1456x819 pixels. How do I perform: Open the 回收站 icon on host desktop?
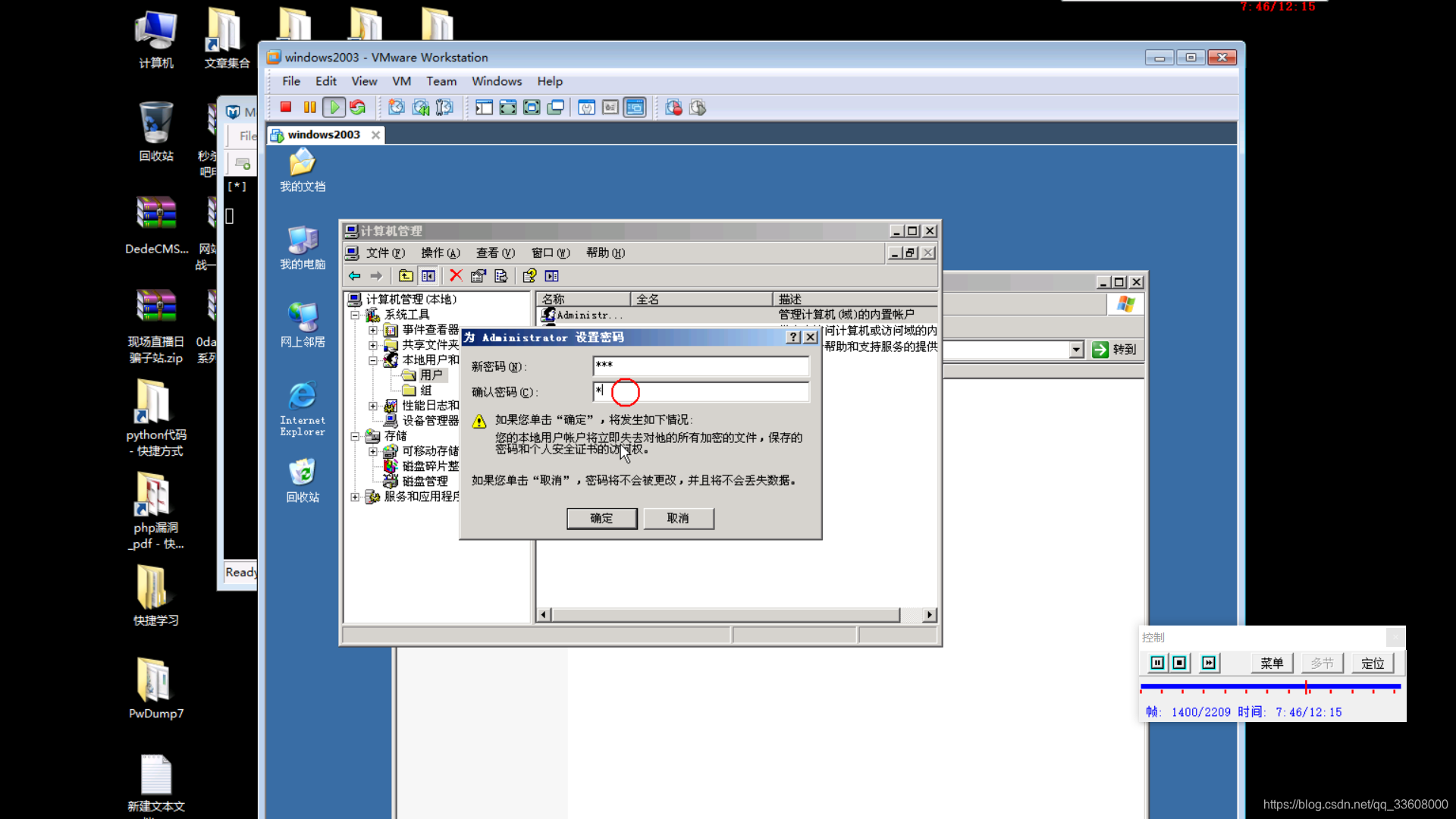[x=156, y=132]
